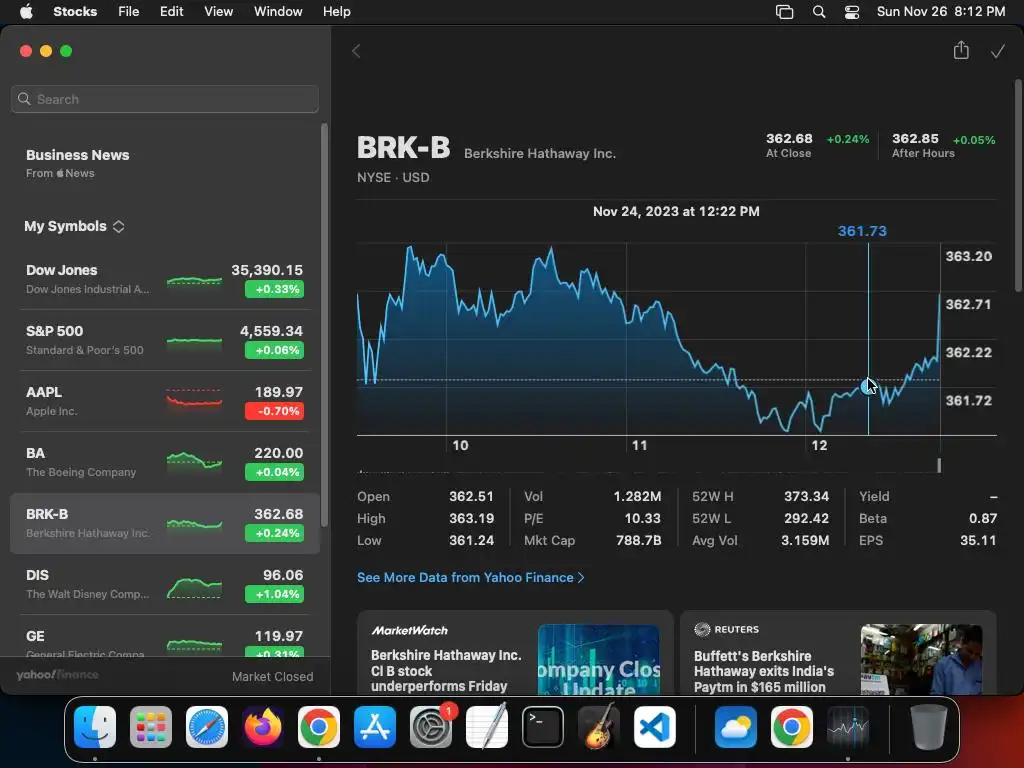Viewport: 1024px width, 768px height.
Task: Select AAPL Apple Inc. row
Action: tap(165, 401)
